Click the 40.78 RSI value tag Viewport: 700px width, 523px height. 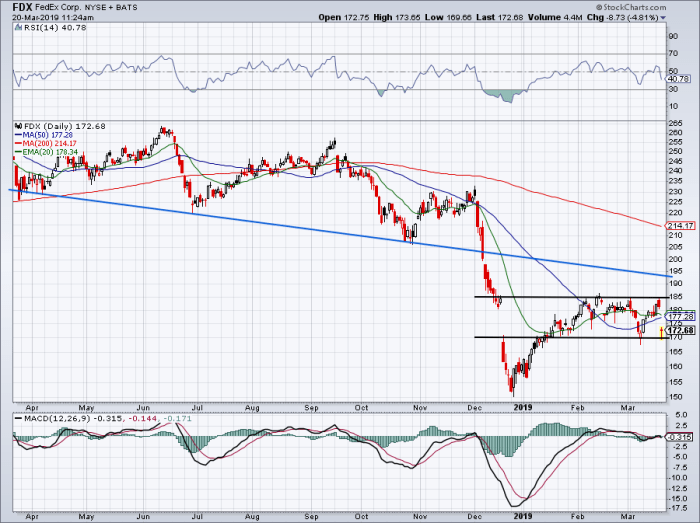pyautogui.click(x=679, y=79)
